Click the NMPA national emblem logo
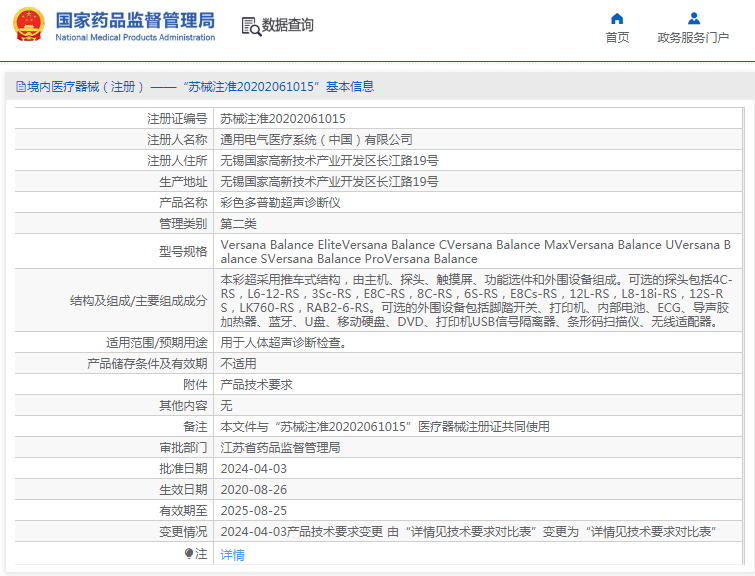 [x=29, y=24]
